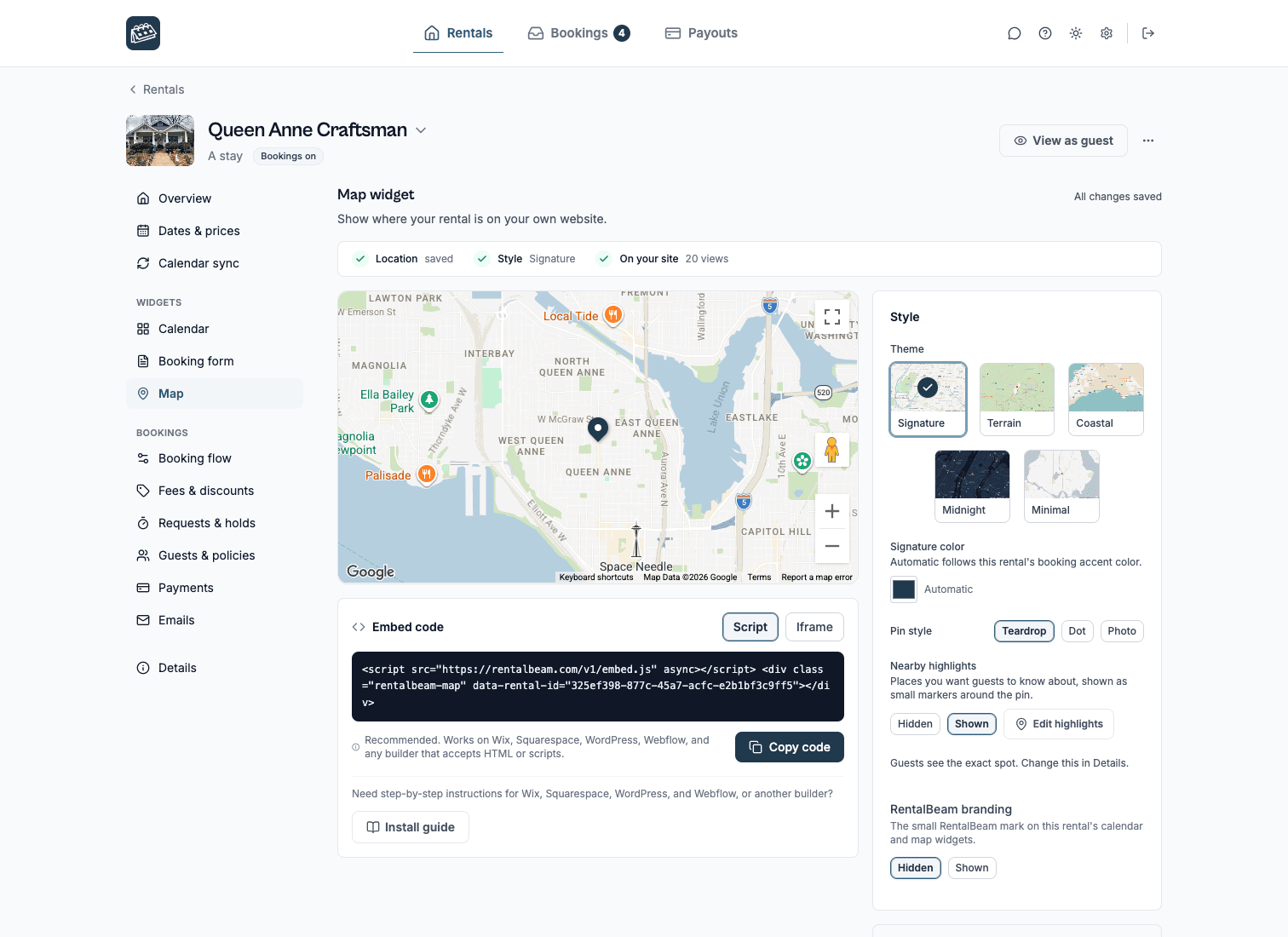This screenshot has height=937, width=1288.
Task: Open Calendar sync in sidebar
Action: (x=215, y=263)
